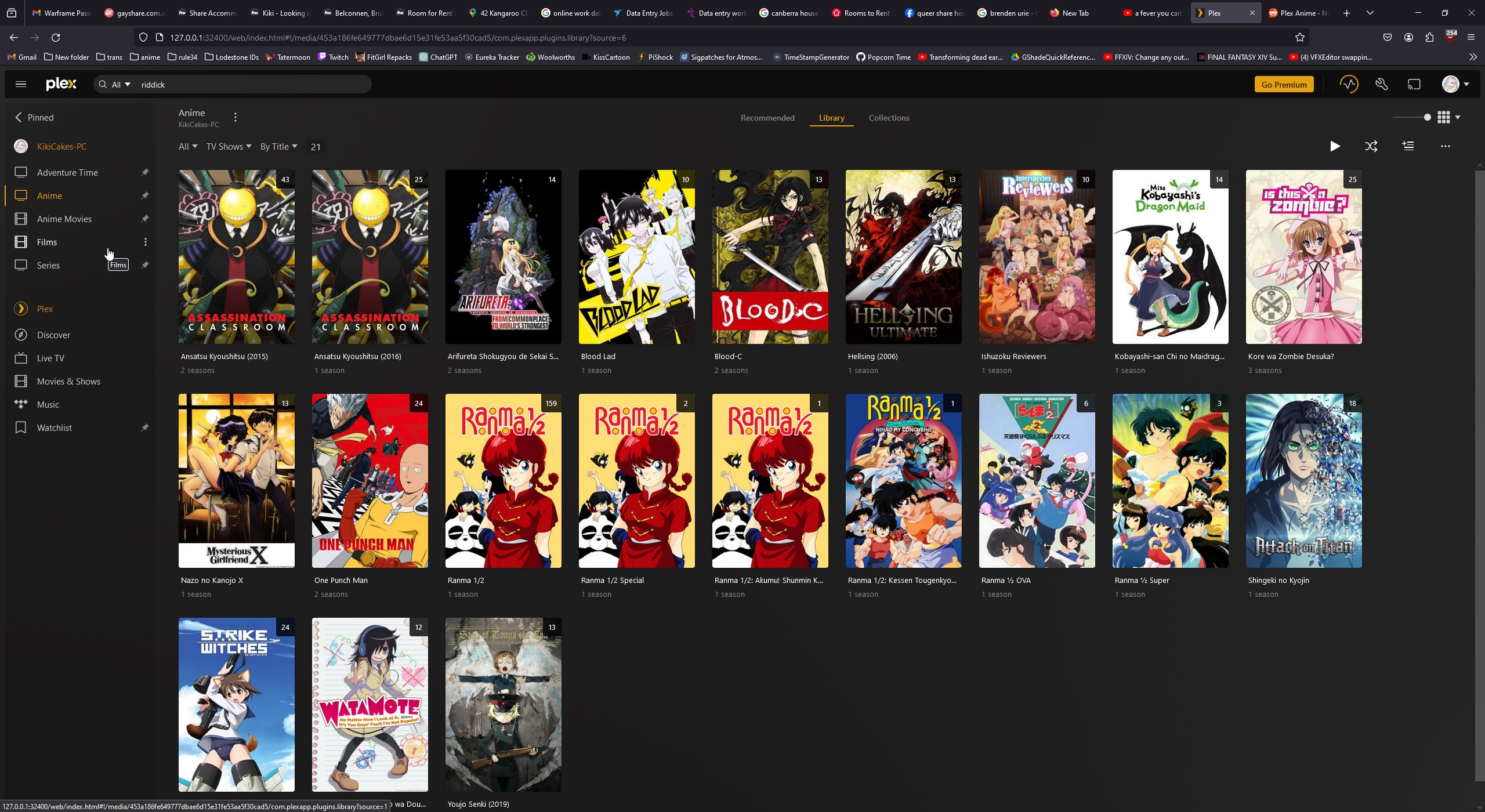Open the ChatGPT bookmark
Viewport: 1485px width, 812px height.
click(x=439, y=57)
